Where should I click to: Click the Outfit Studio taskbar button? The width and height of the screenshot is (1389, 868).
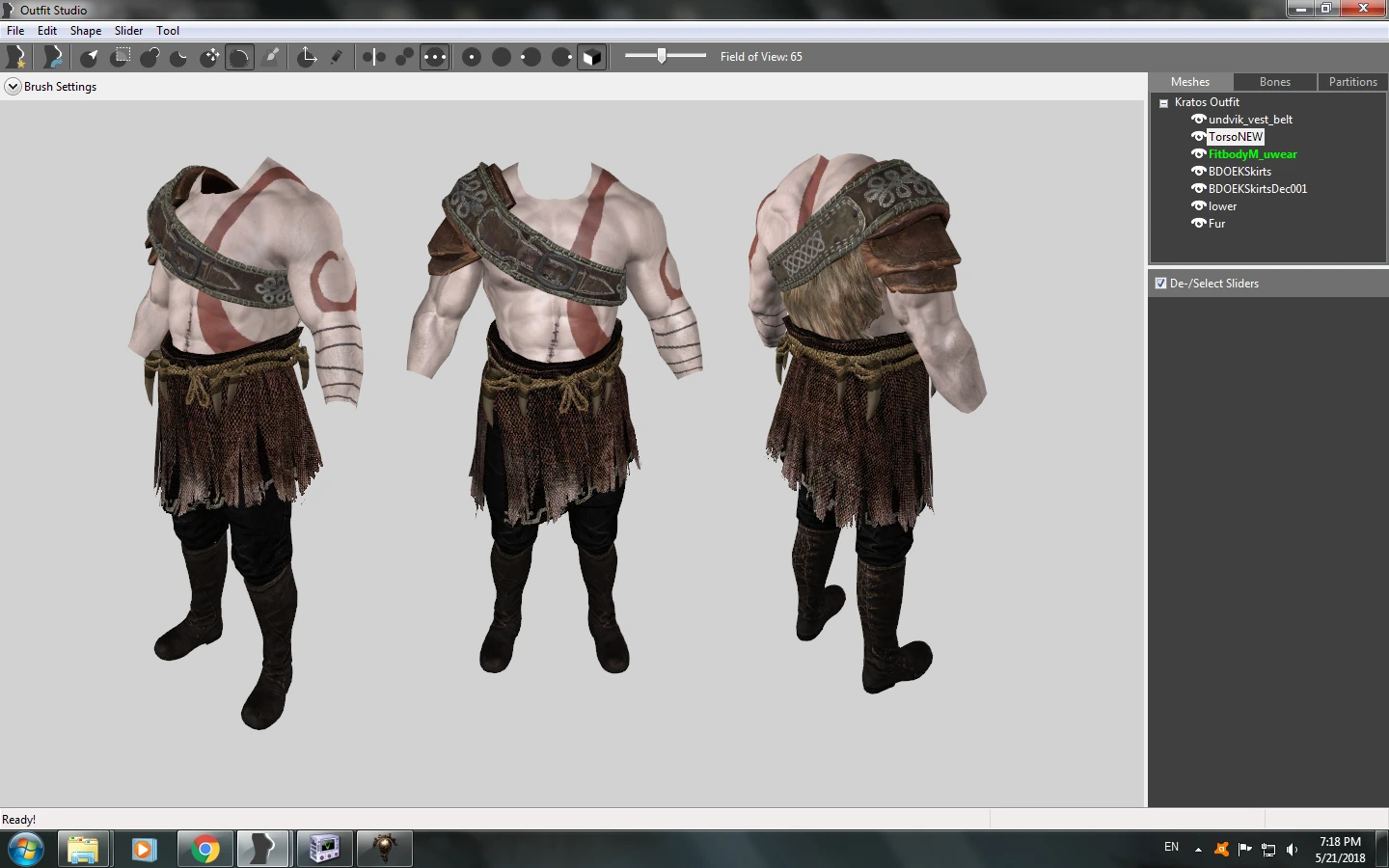click(263, 850)
